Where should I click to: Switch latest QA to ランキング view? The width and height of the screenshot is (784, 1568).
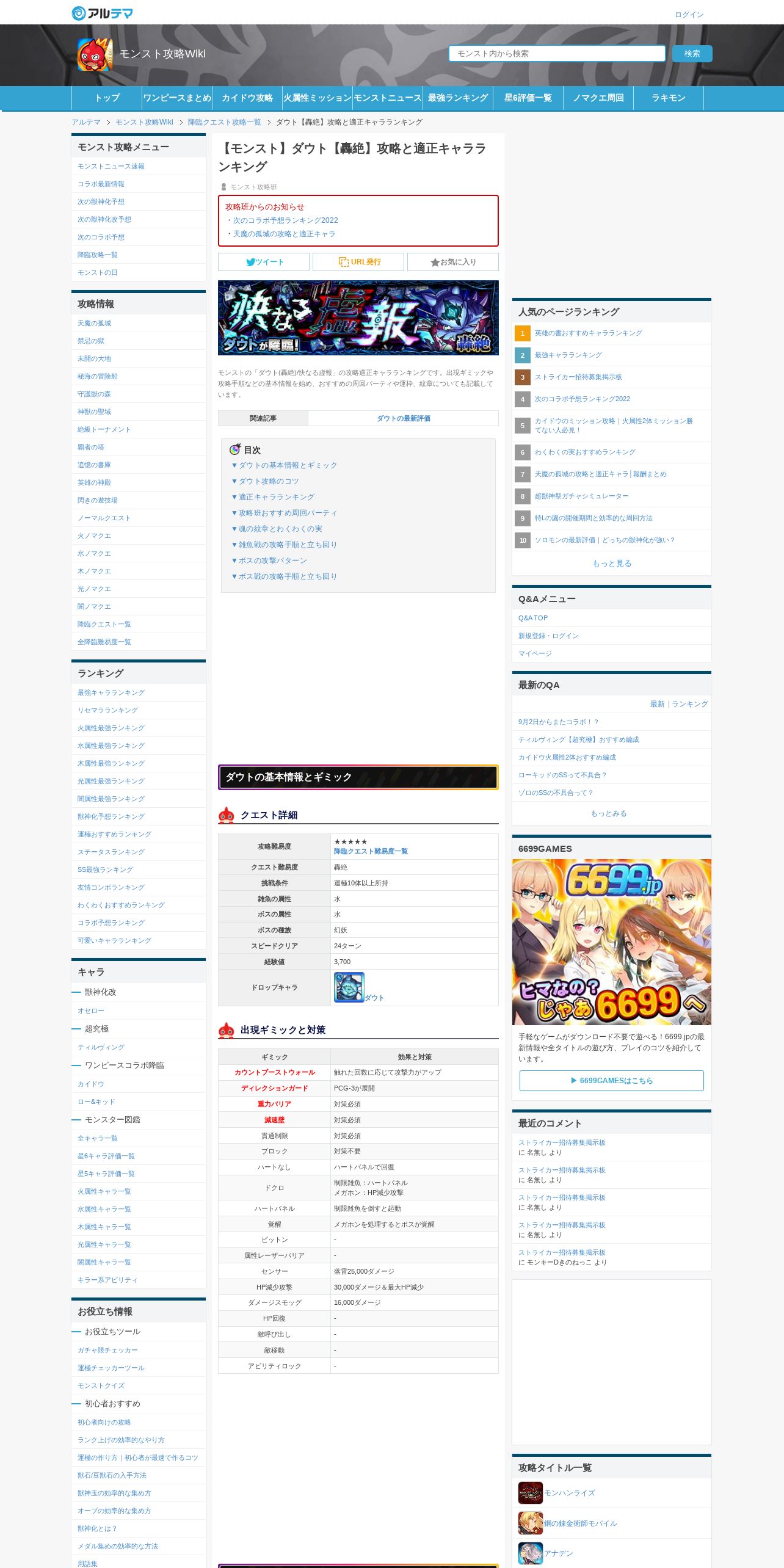coord(690,704)
